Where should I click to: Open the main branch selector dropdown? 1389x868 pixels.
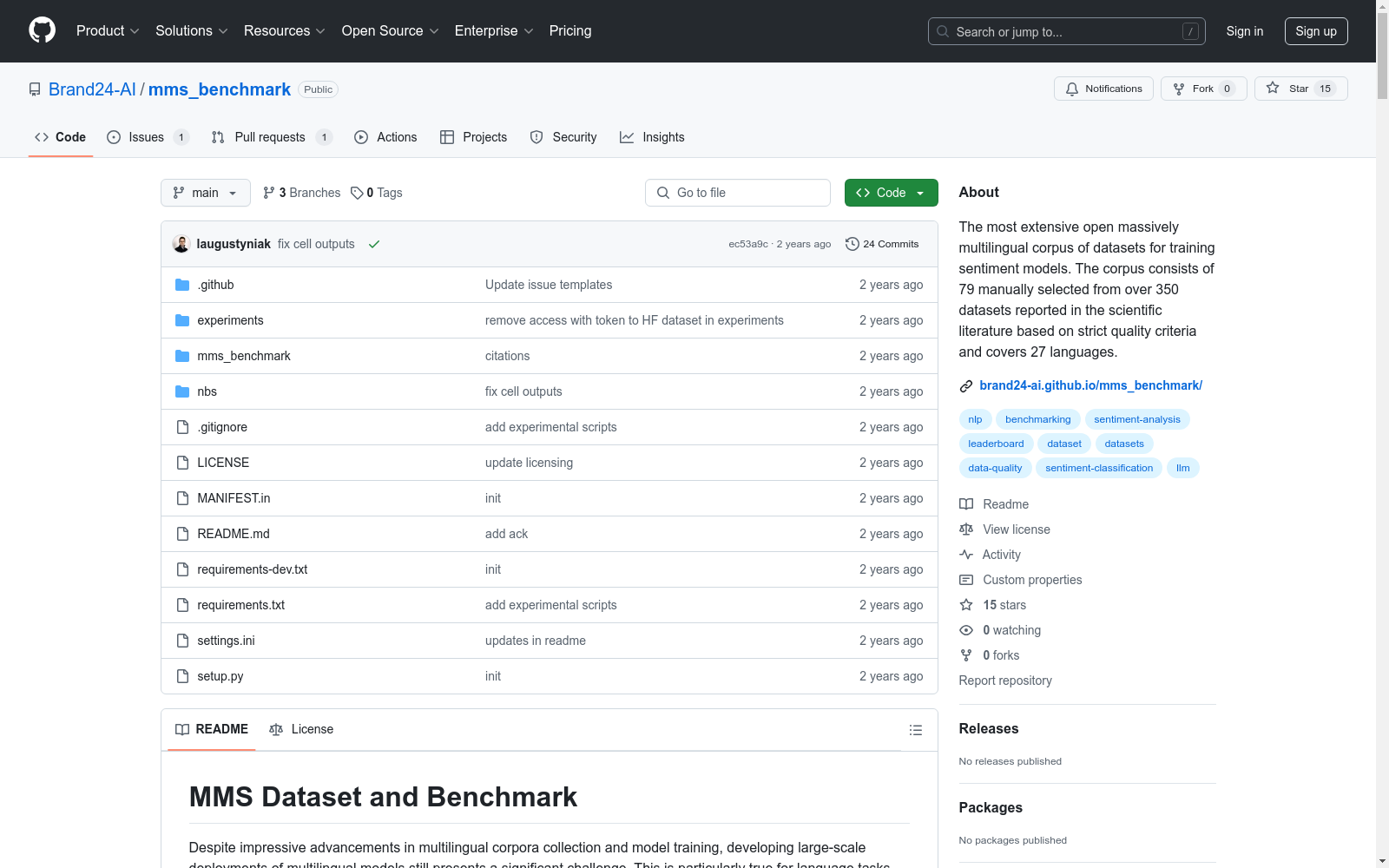(x=206, y=193)
